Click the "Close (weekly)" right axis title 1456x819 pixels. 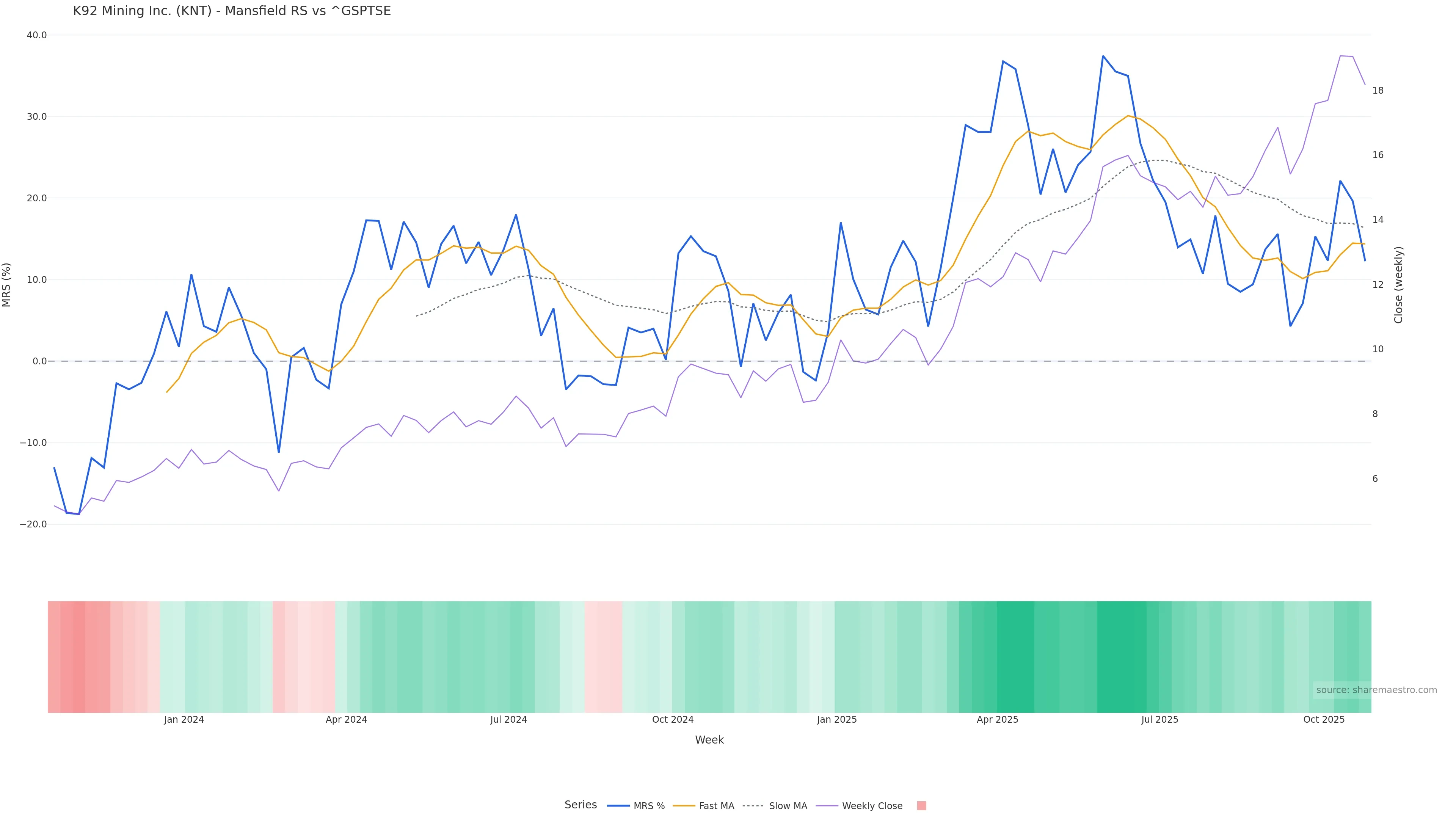tap(1398, 284)
